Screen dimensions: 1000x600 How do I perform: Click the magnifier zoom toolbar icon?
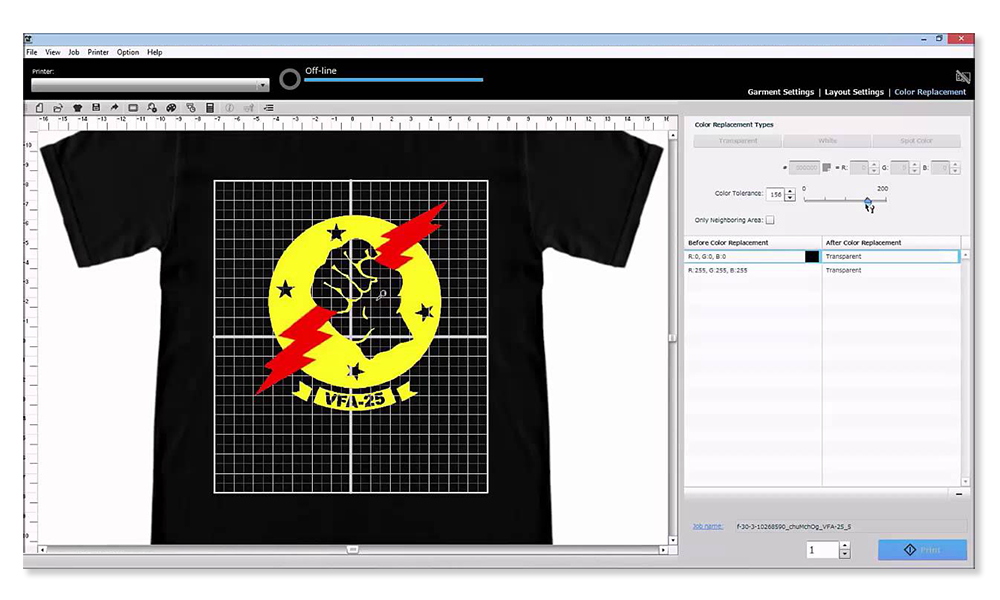click(x=152, y=108)
